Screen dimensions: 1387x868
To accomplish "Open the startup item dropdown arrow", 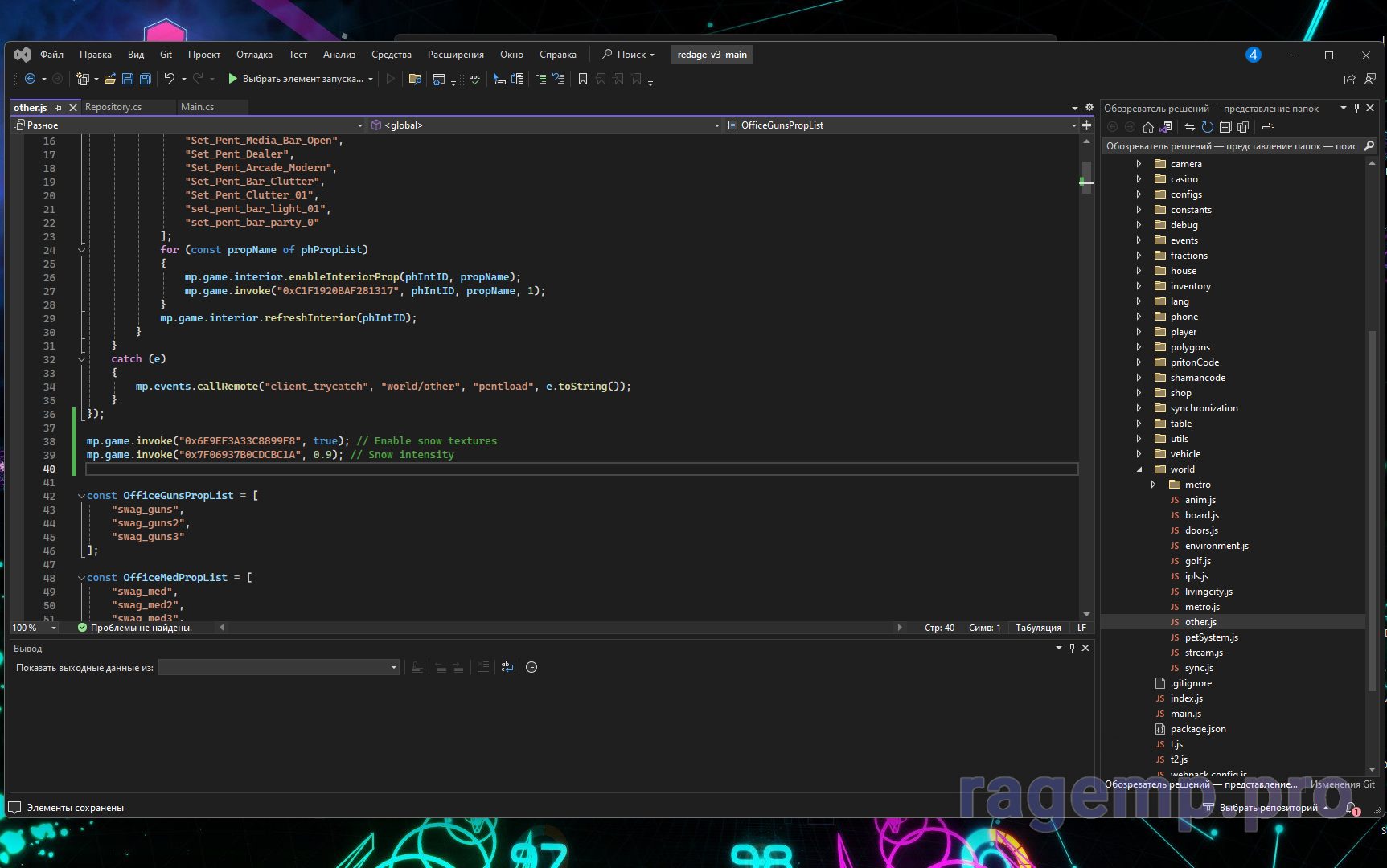I will [x=371, y=79].
